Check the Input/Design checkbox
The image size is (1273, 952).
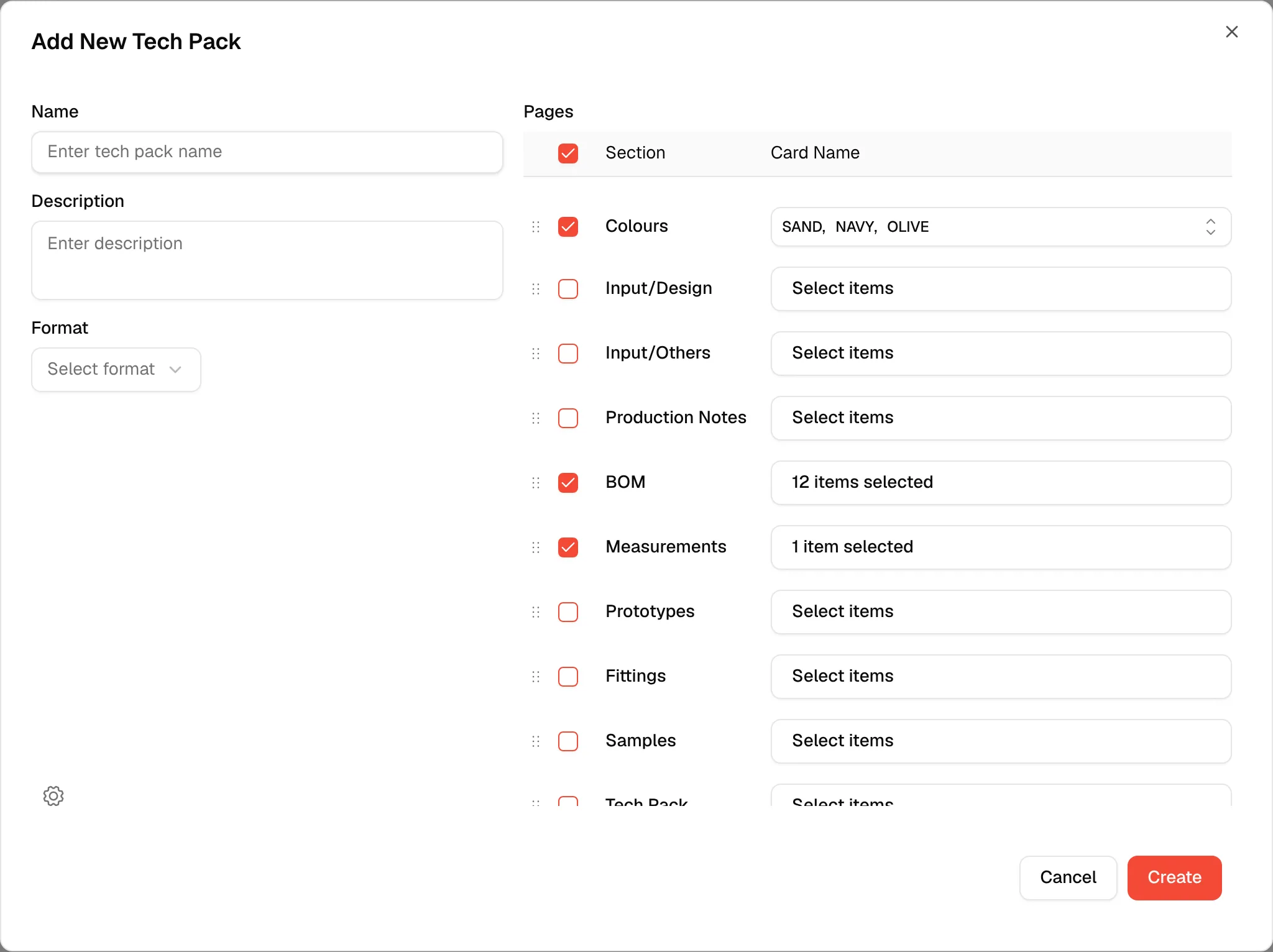click(x=568, y=289)
